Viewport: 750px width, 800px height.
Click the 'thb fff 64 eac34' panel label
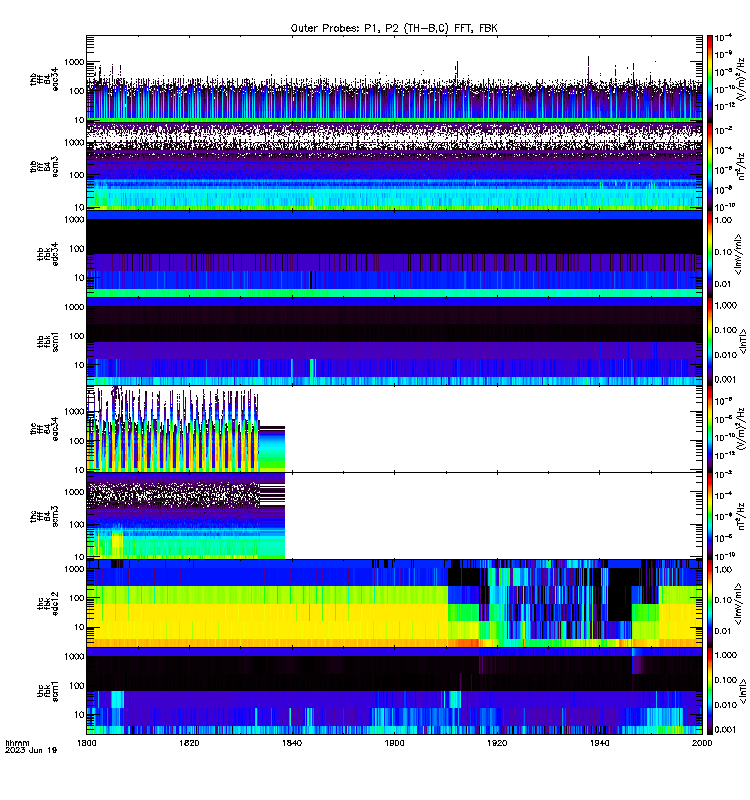(43, 80)
